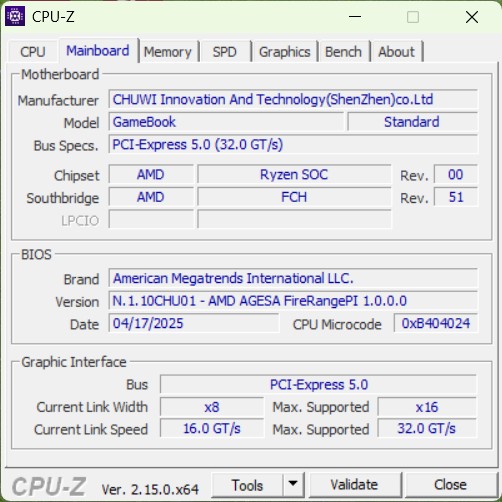
Task: Open the Graphics tab
Action: click(x=285, y=52)
